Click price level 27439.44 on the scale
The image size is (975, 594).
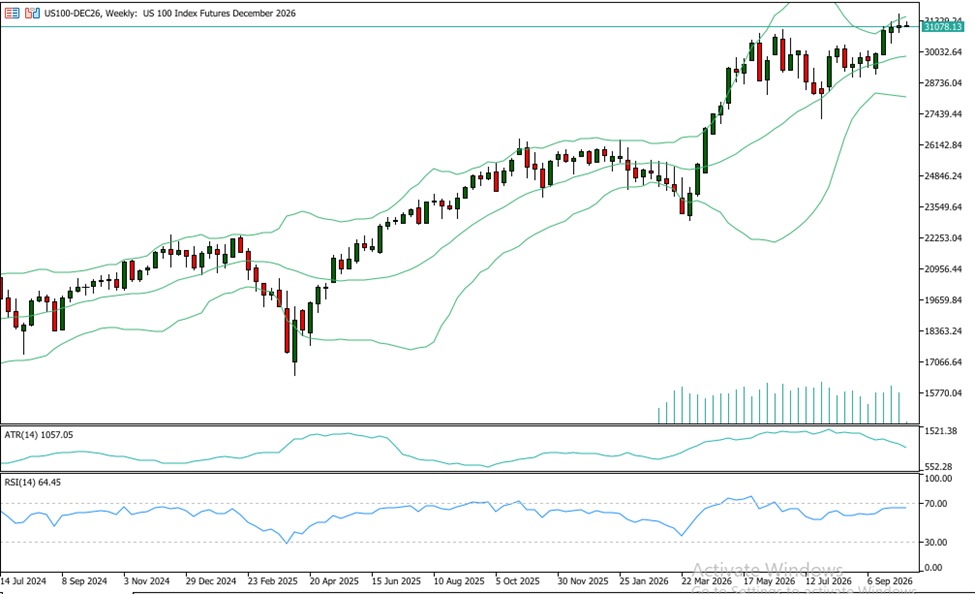[x=943, y=114]
